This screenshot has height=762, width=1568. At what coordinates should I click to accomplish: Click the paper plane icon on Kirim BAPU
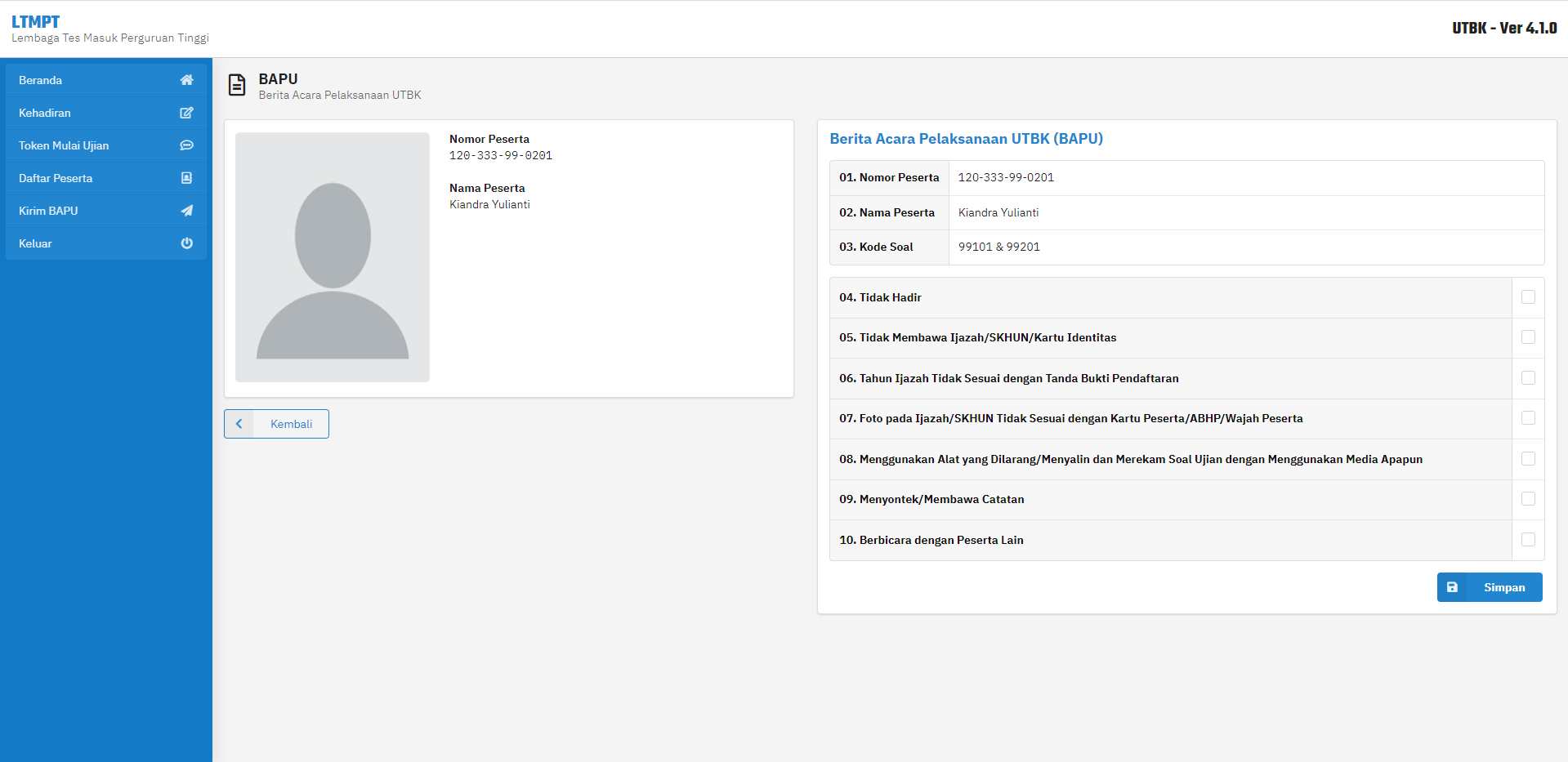tap(186, 211)
